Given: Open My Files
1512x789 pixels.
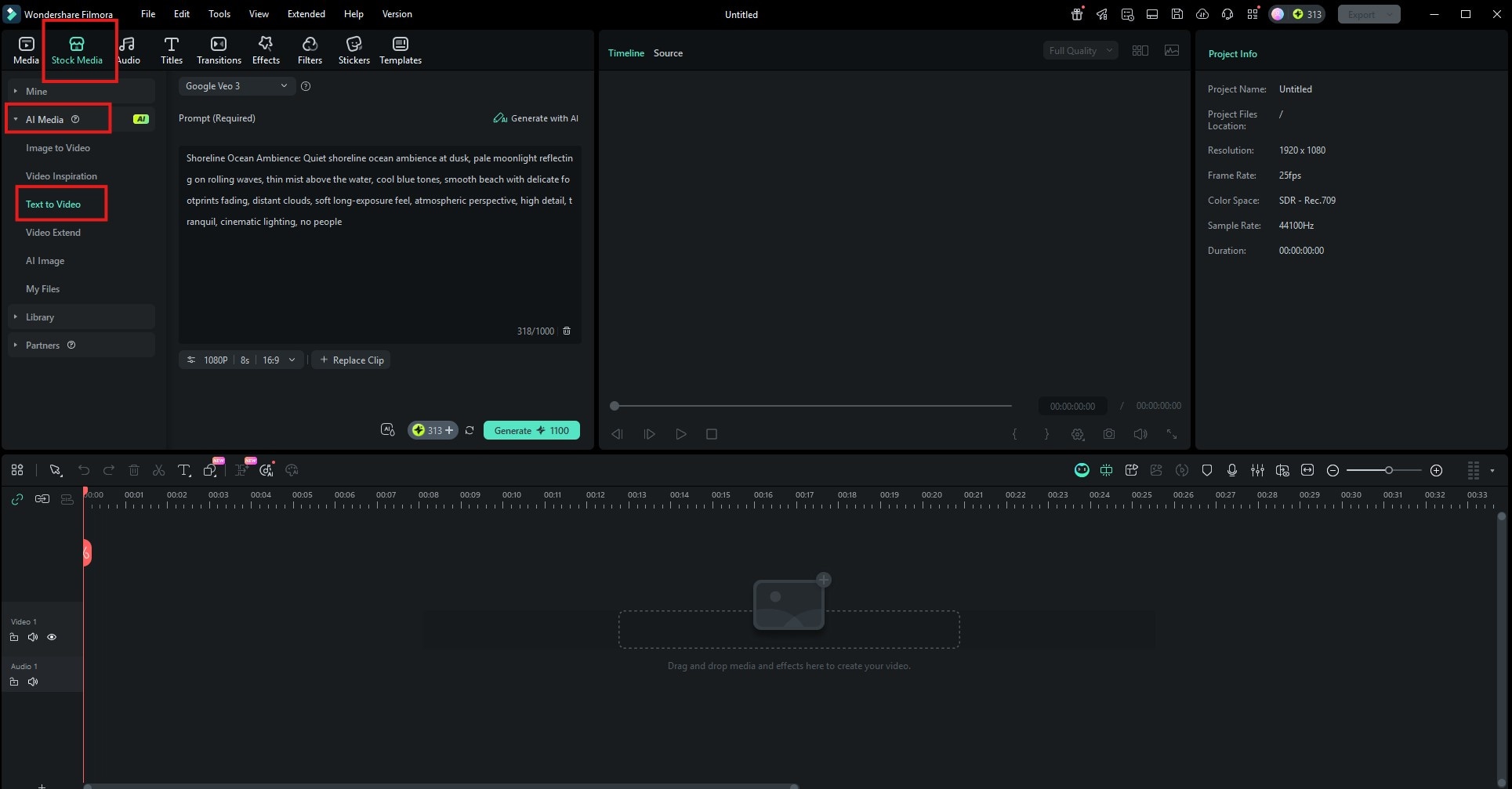Looking at the screenshot, I should point(42,289).
